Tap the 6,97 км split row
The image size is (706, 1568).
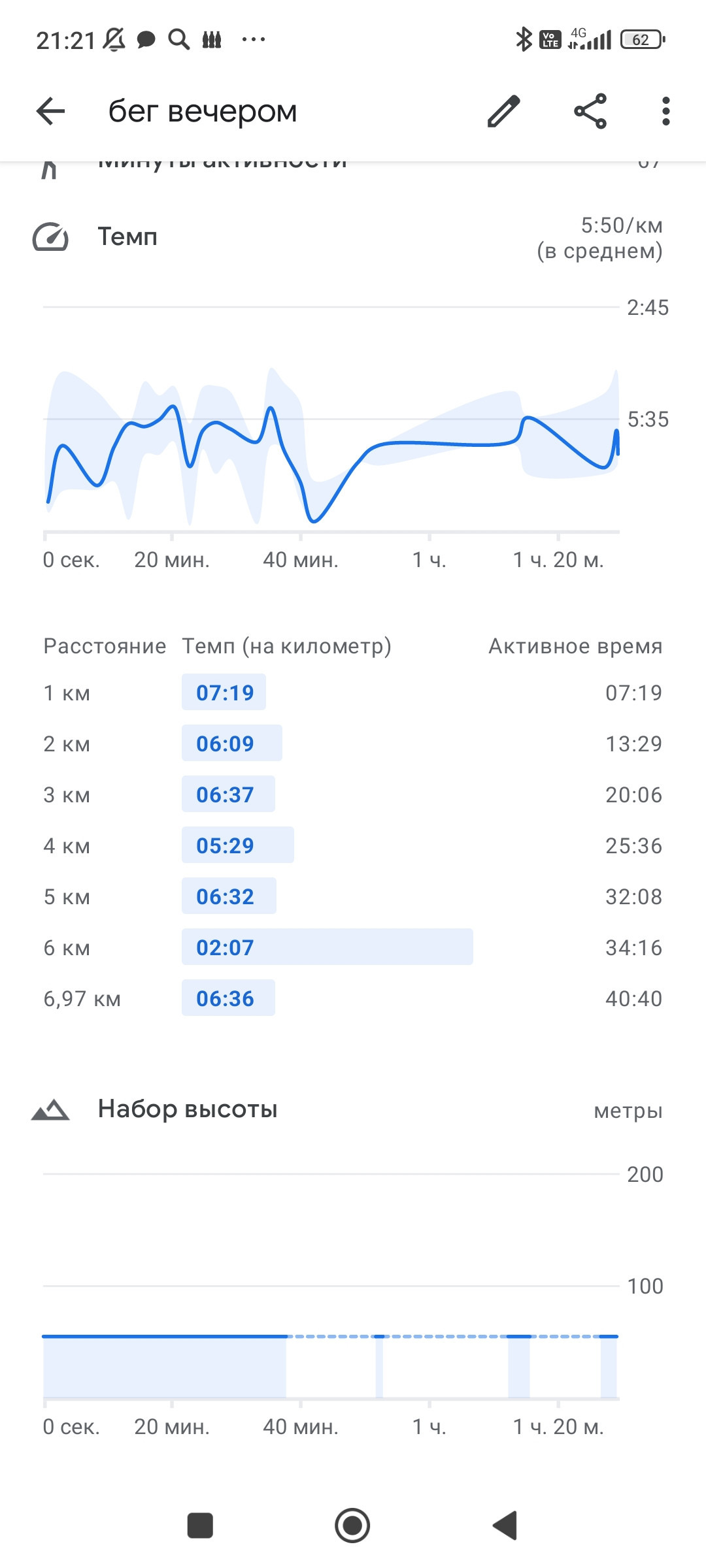point(353,998)
